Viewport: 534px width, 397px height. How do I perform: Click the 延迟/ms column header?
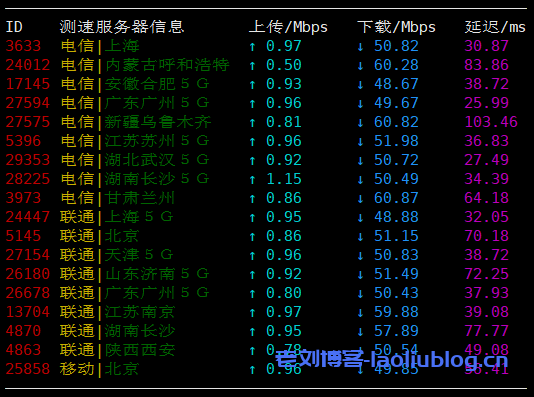[495, 27]
